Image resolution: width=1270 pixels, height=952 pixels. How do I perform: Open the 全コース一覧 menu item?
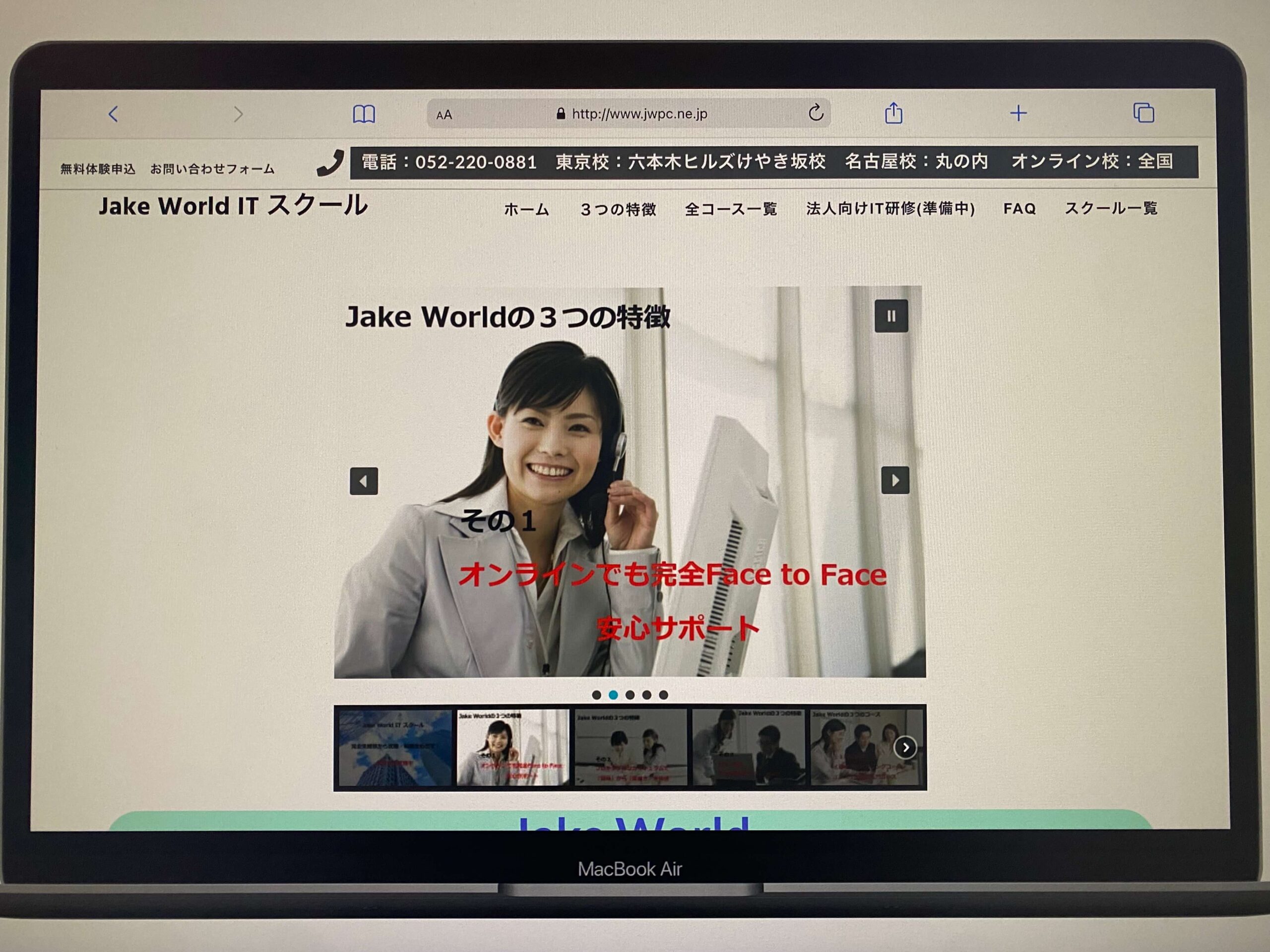(730, 209)
